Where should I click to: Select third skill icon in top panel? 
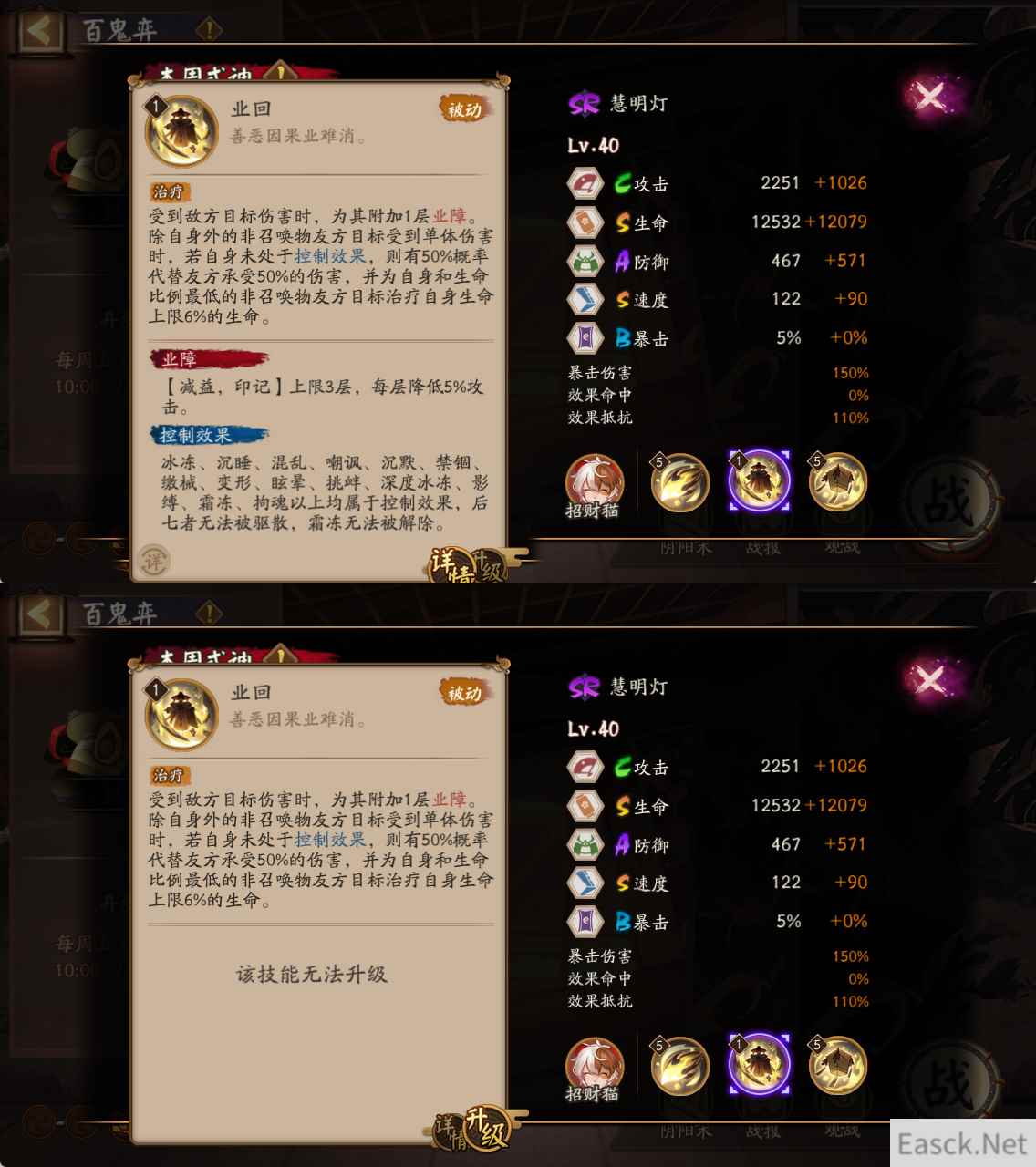click(837, 482)
